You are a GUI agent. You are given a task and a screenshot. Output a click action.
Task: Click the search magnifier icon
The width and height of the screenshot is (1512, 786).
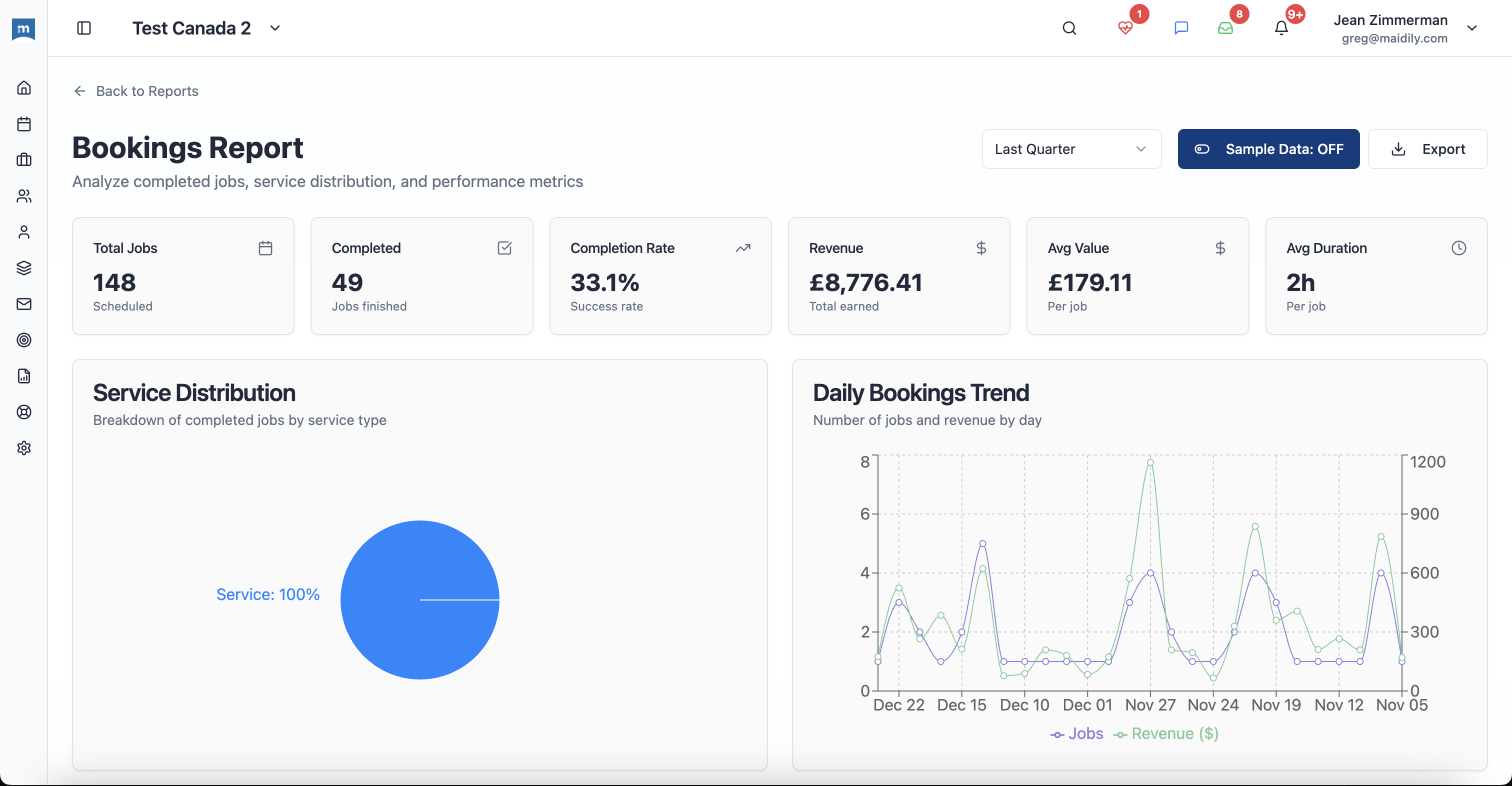click(x=1069, y=28)
